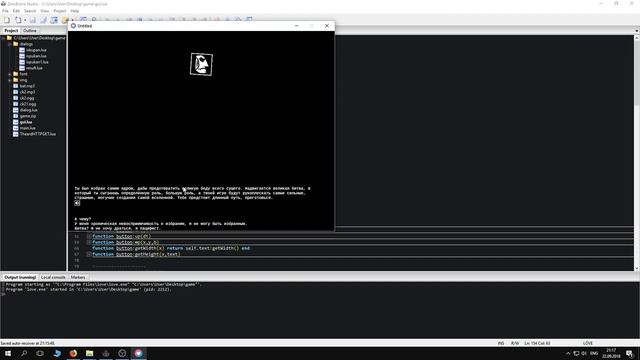Select game.zip in the project tree
Screen dimensions: 640x360
[28, 116]
